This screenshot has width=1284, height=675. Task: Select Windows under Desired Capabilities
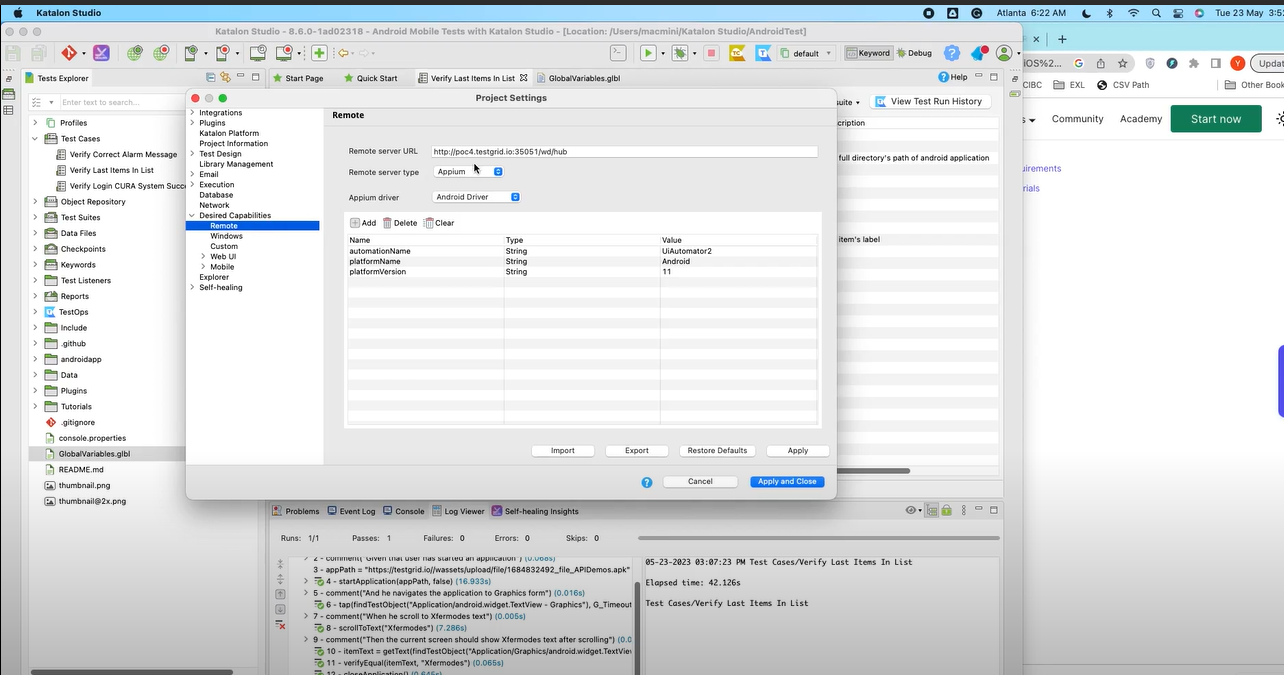(x=226, y=236)
